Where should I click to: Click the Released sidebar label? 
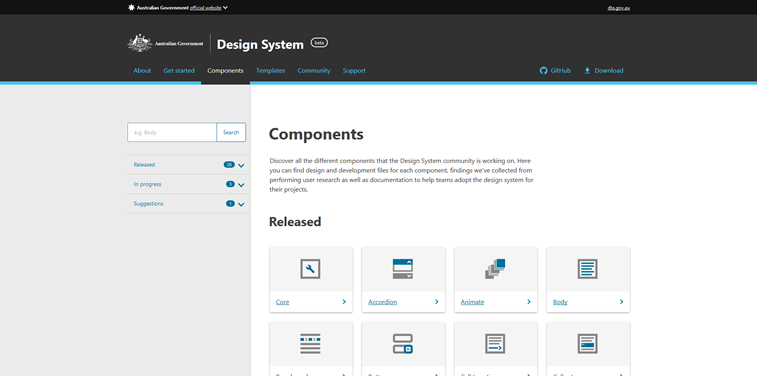click(144, 165)
